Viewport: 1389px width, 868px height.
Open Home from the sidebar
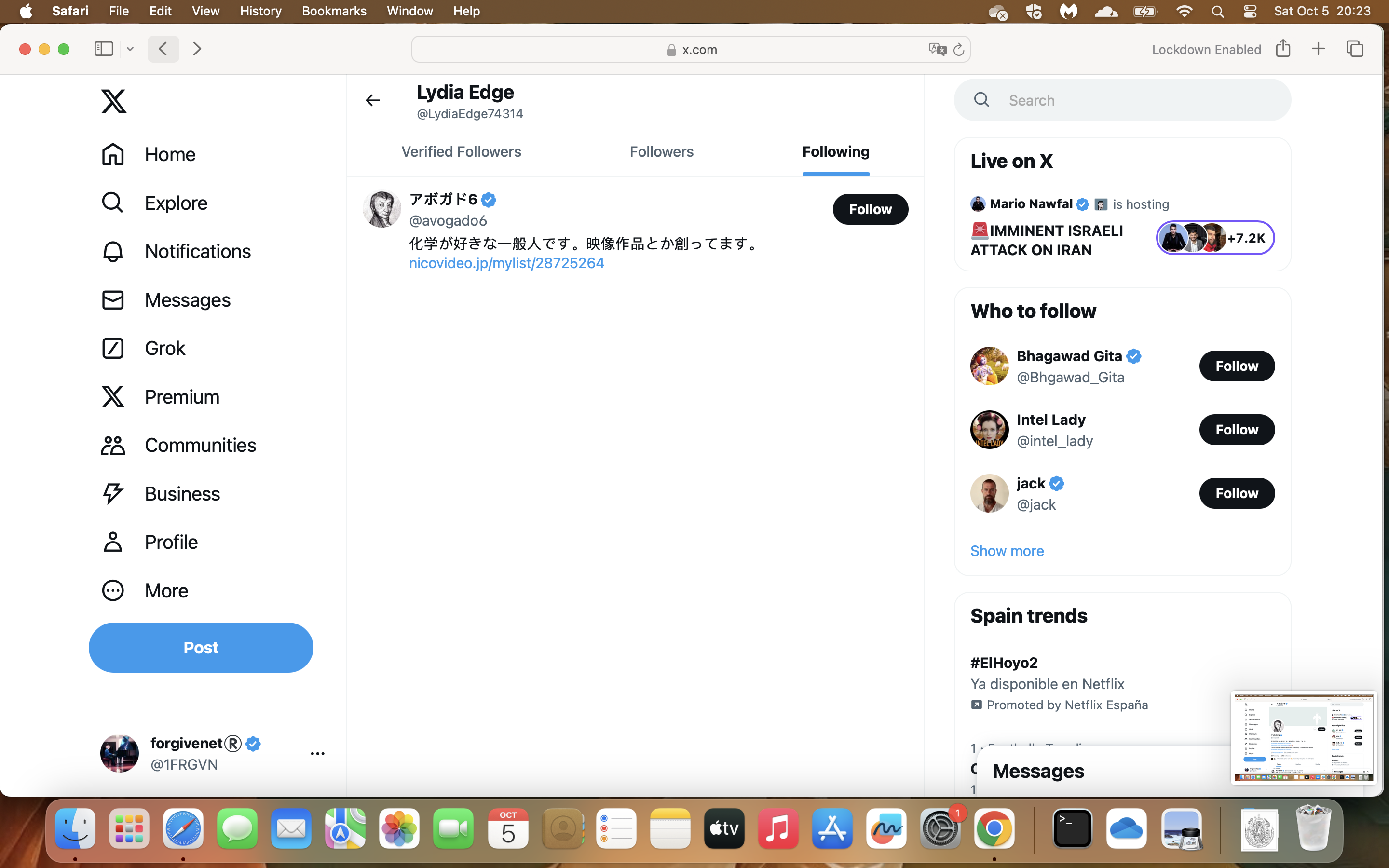click(x=148, y=154)
